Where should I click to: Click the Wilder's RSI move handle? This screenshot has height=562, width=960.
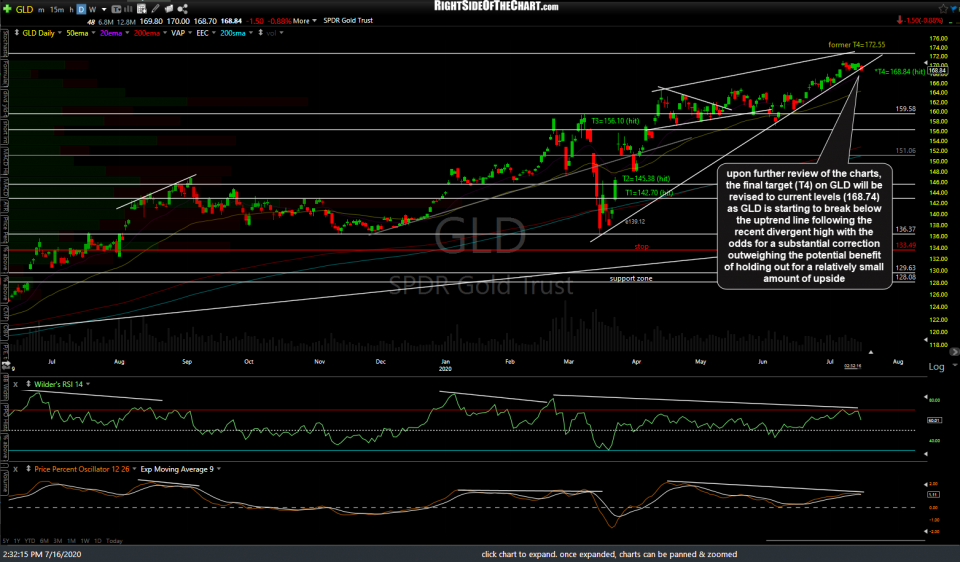pos(28,384)
